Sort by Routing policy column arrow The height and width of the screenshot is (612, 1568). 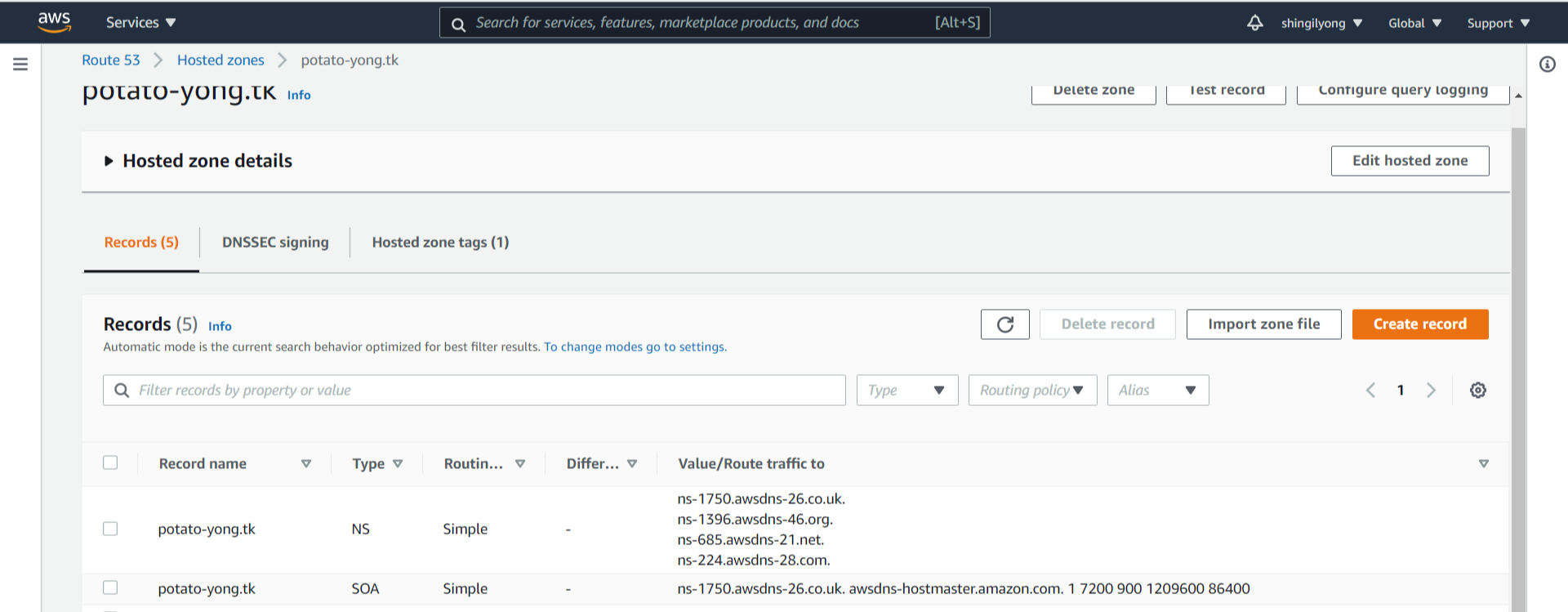(520, 463)
